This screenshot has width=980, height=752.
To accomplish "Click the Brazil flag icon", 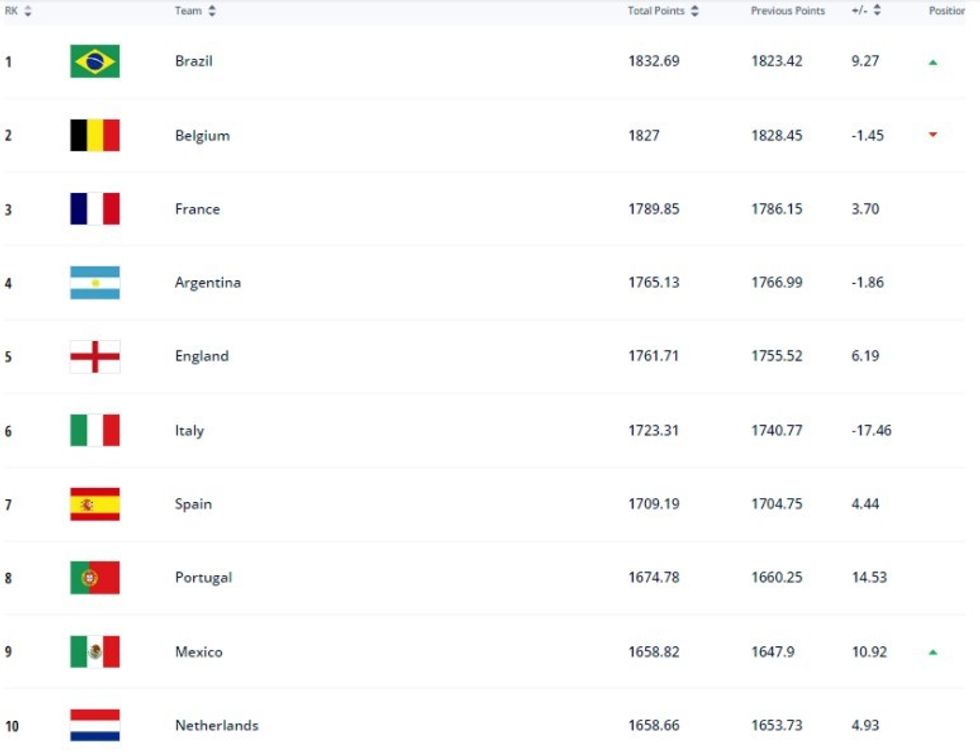I will (95, 61).
